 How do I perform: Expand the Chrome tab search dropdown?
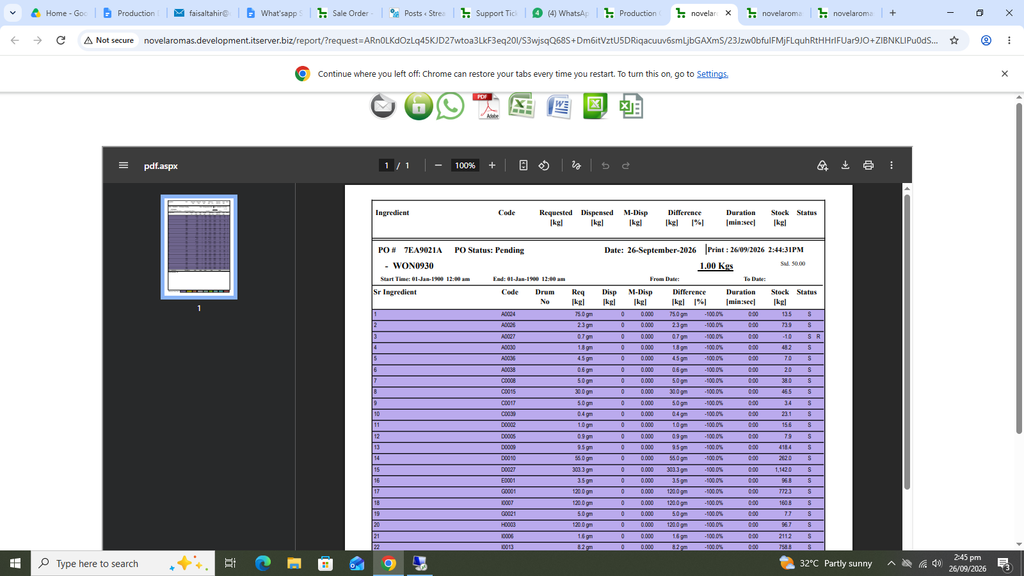click(x=12, y=13)
